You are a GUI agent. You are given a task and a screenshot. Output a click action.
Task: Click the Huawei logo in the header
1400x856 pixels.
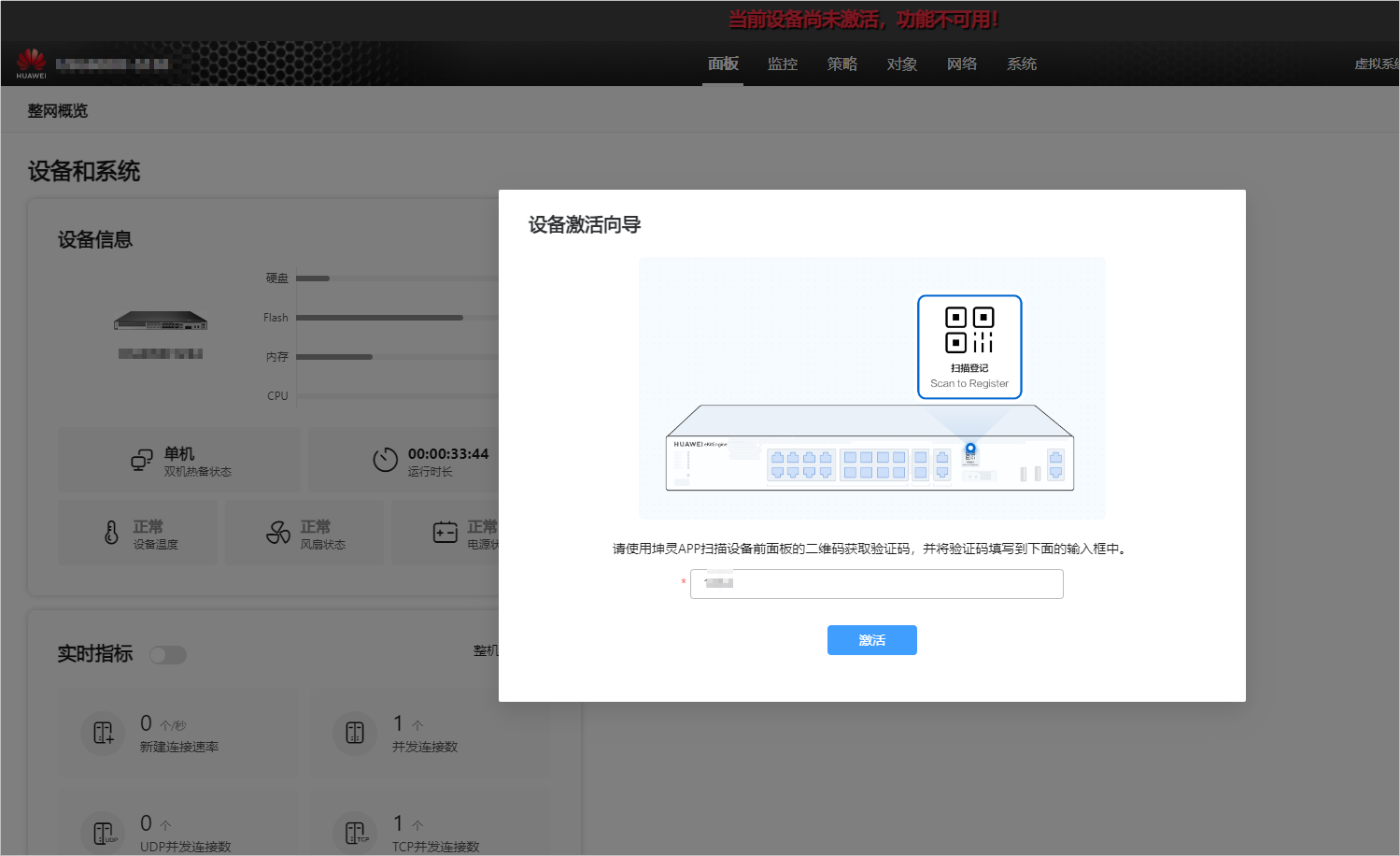(31, 64)
